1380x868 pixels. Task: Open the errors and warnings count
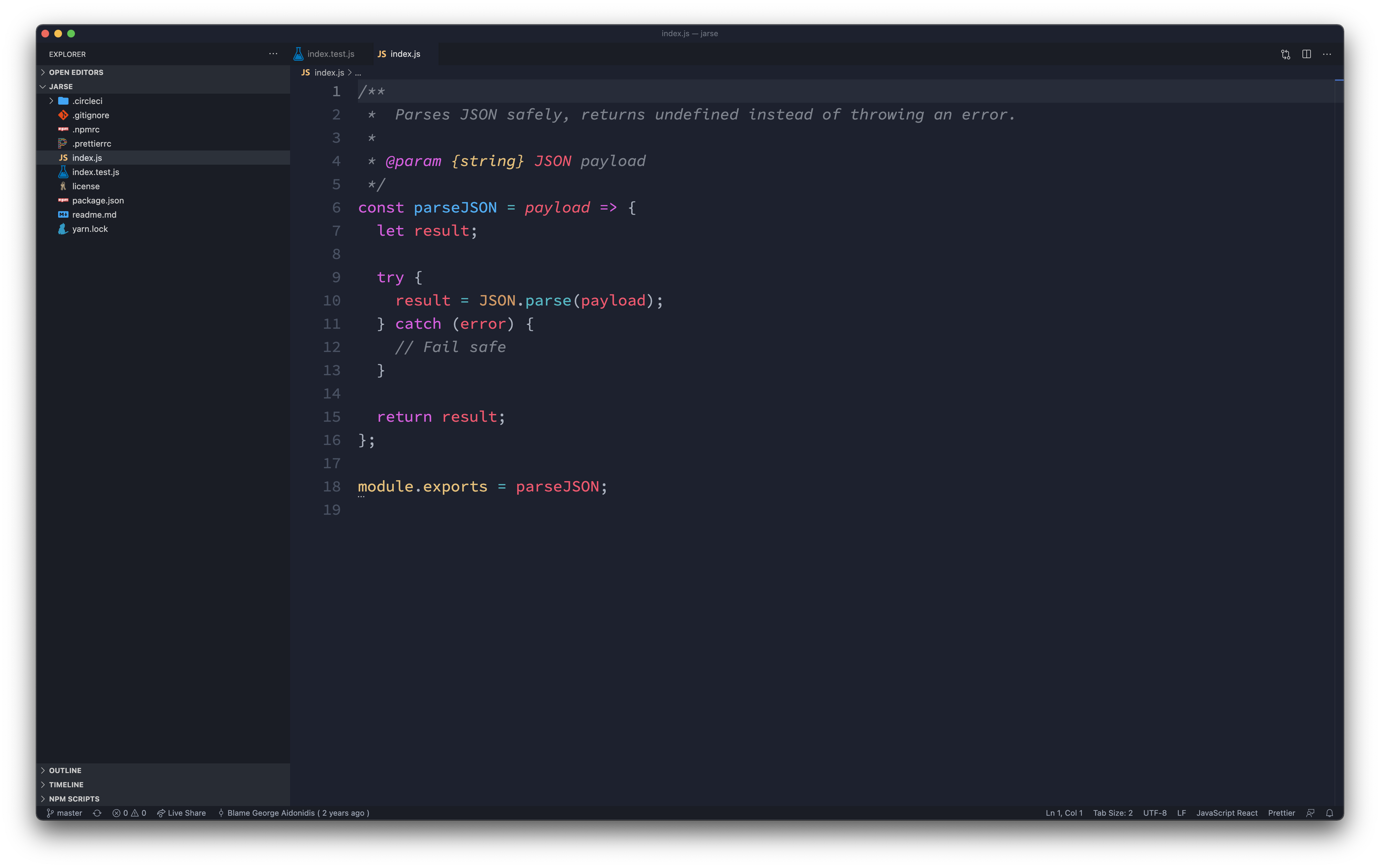[130, 813]
